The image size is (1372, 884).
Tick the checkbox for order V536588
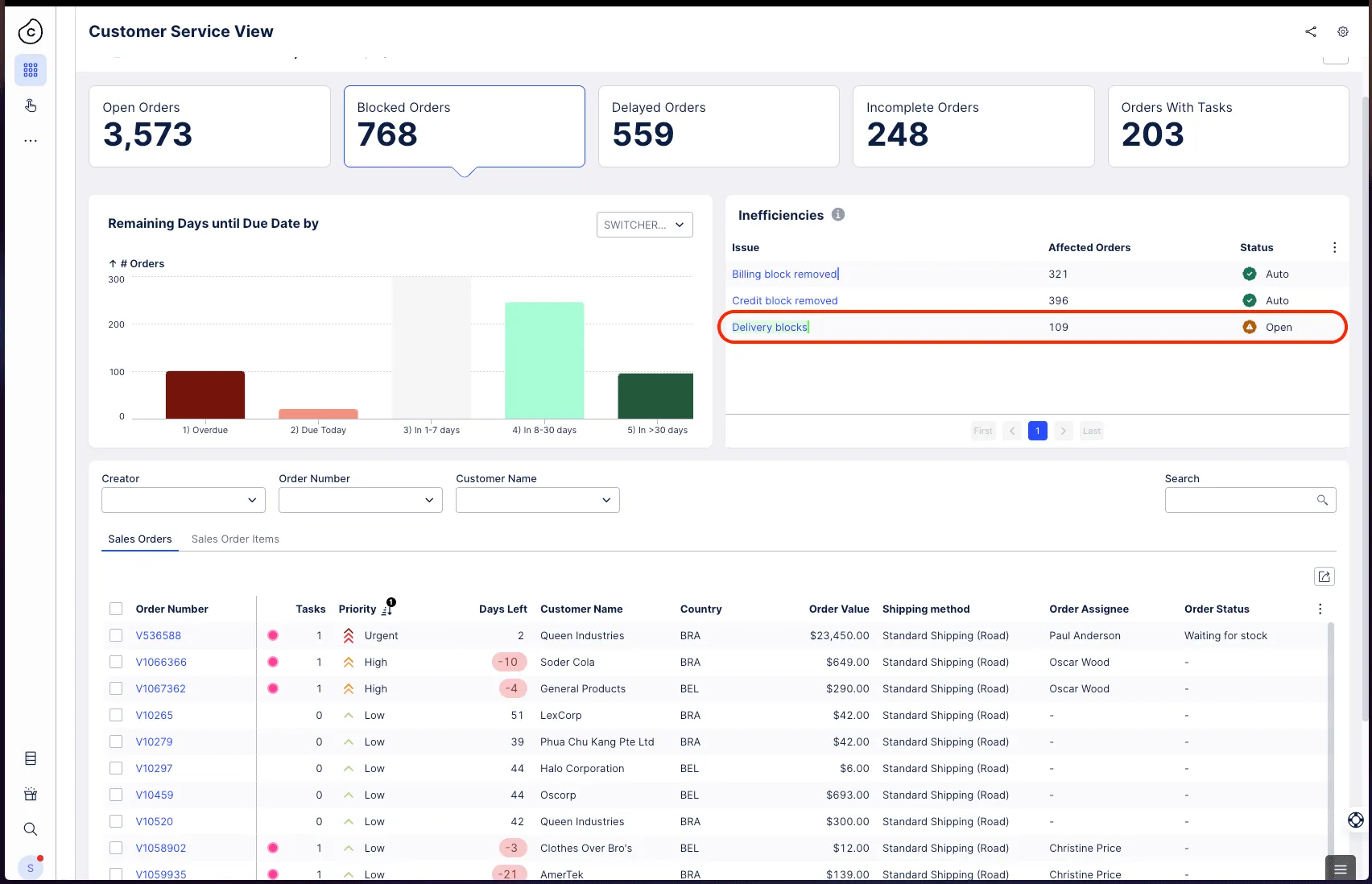pos(116,635)
